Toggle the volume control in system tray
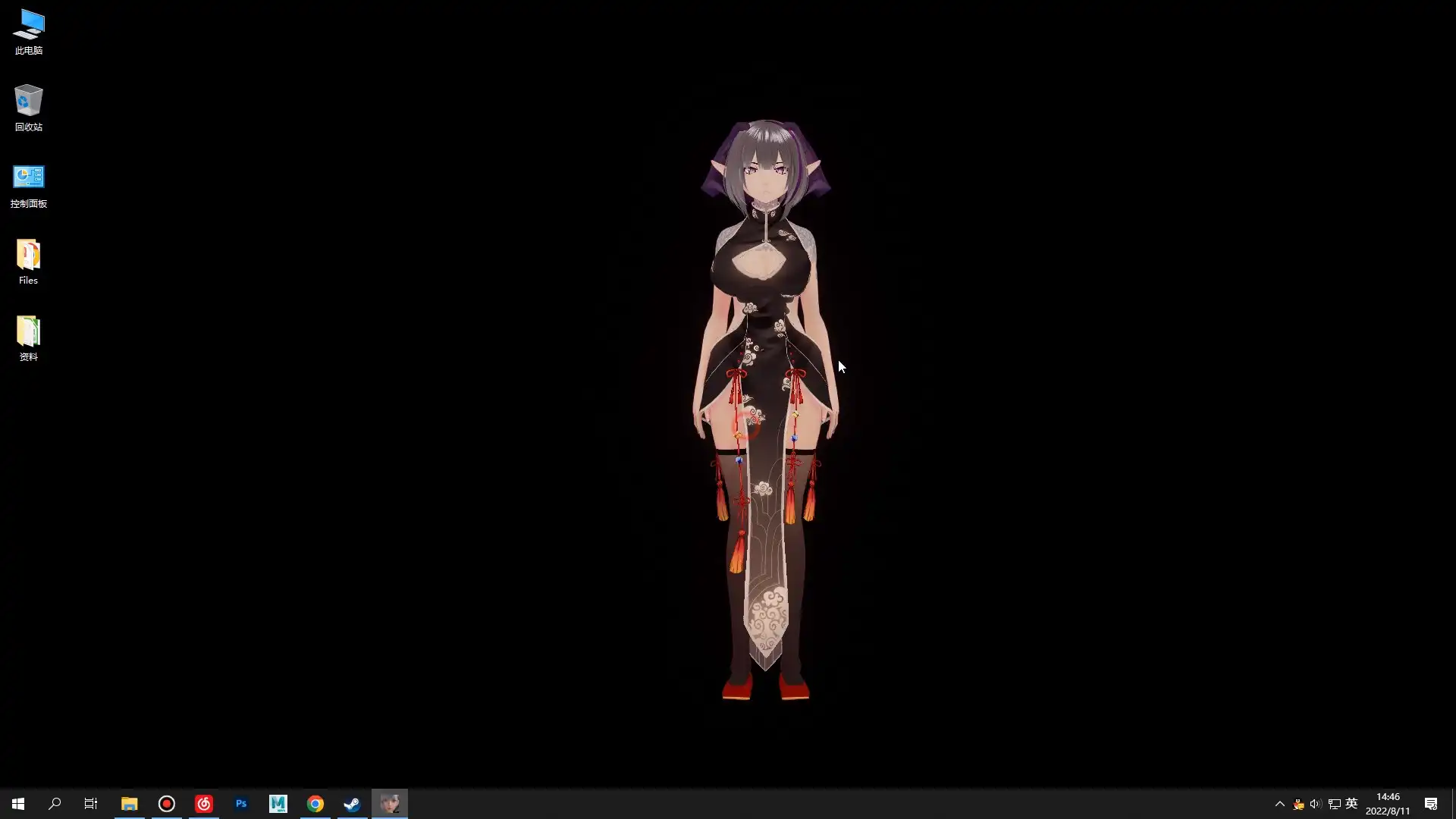This screenshot has height=819, width=1456. click(1315, 803)
